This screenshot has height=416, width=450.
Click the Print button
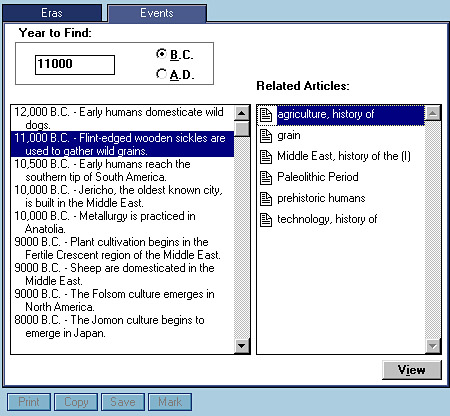[29, 402]
